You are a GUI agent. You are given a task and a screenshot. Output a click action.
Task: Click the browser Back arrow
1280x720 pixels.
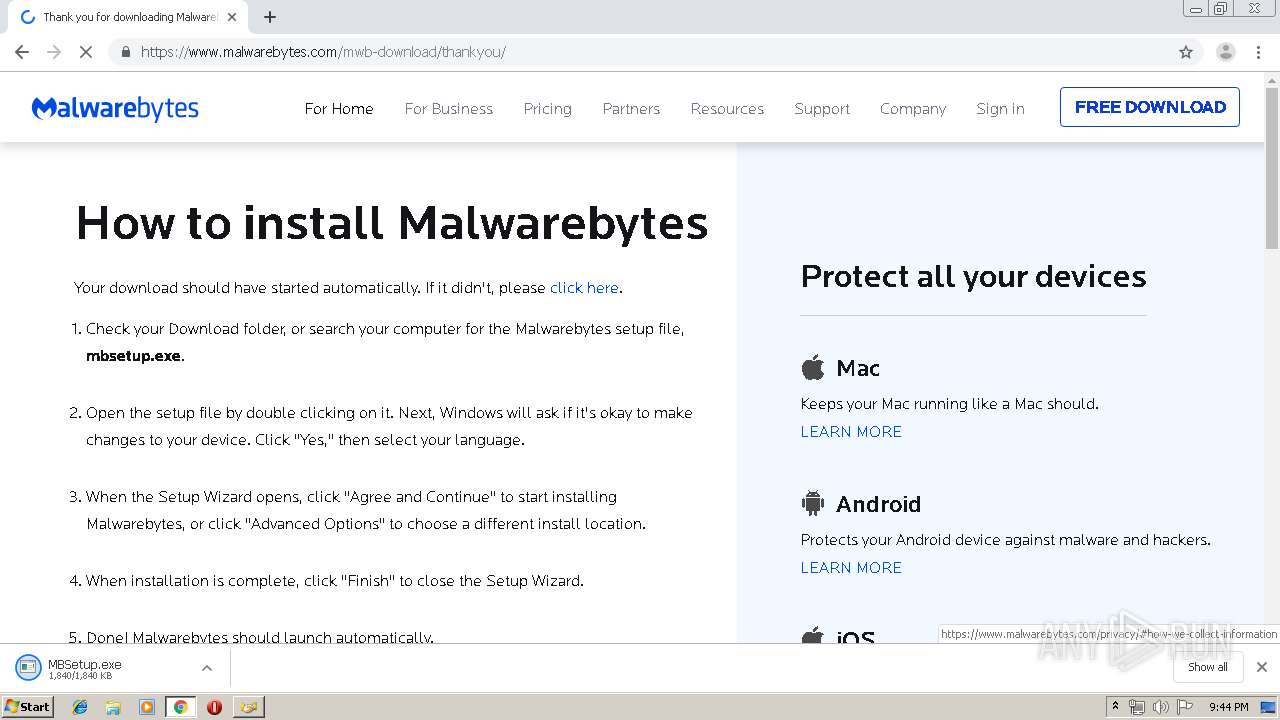coord(22,52)
